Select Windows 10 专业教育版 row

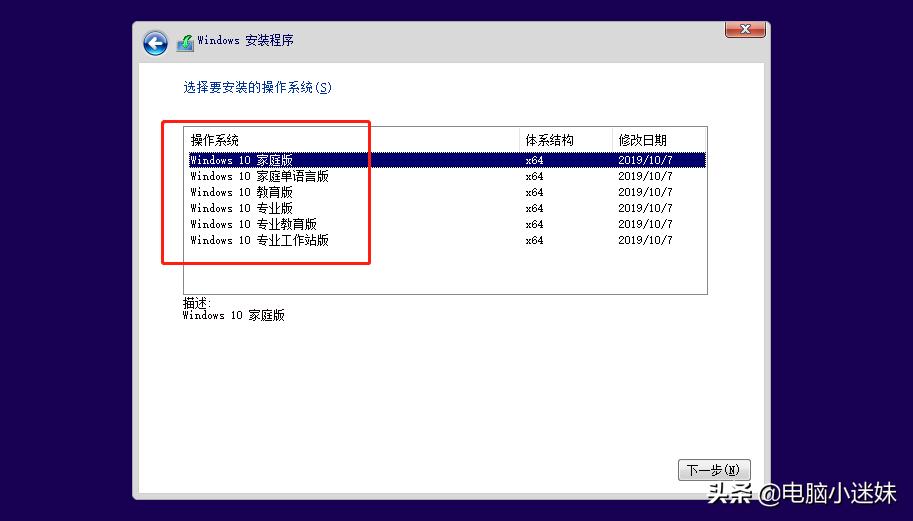point(447,224)
